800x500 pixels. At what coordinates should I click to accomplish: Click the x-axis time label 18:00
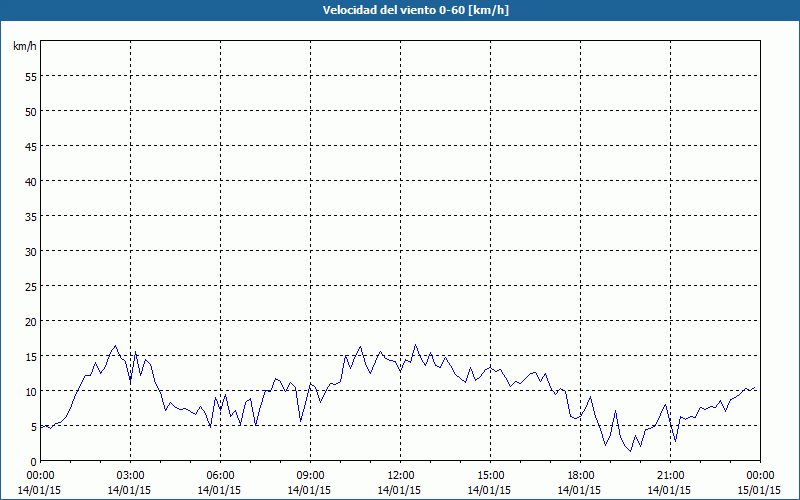tap(580, 476)
